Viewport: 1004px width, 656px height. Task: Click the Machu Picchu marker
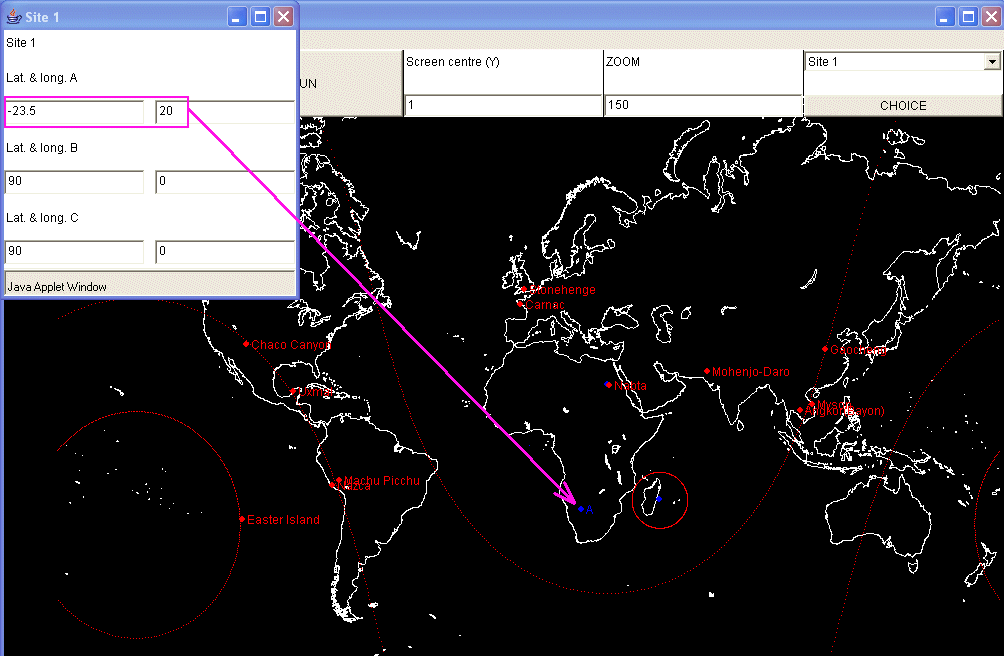coord(339,480)
